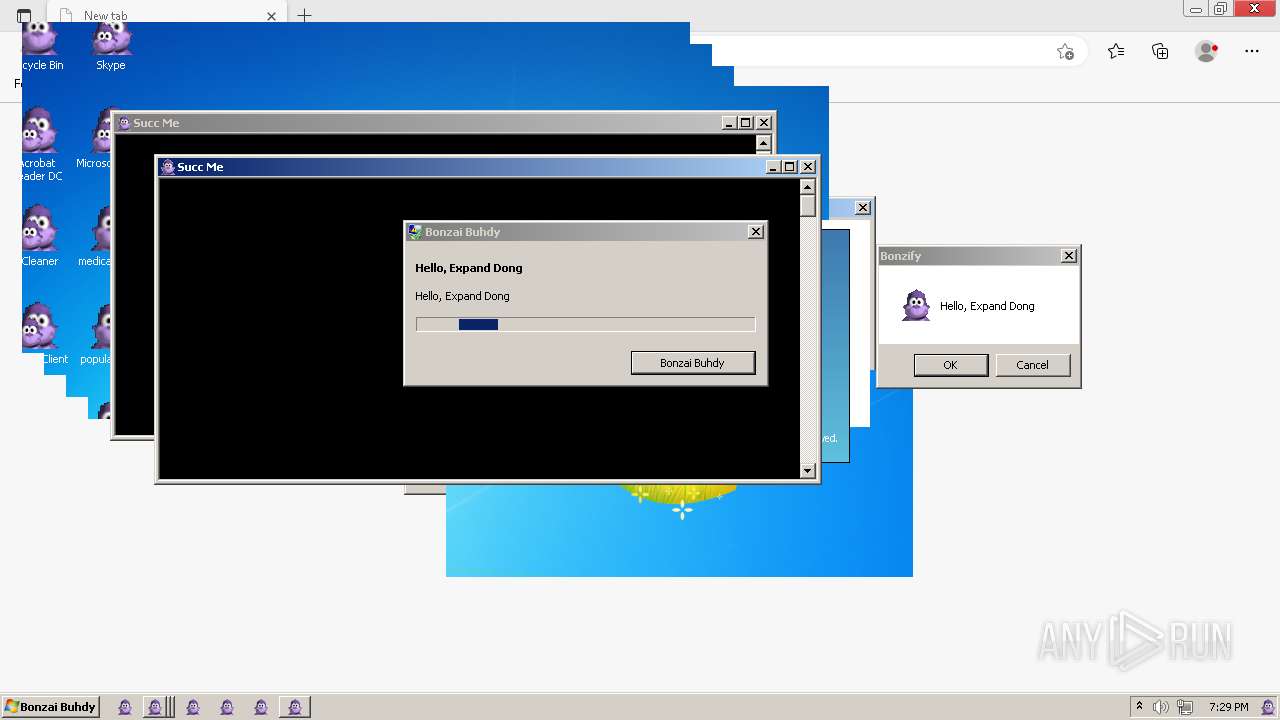Show hidden system tray icons
1280x720 pixels.
1139,707
